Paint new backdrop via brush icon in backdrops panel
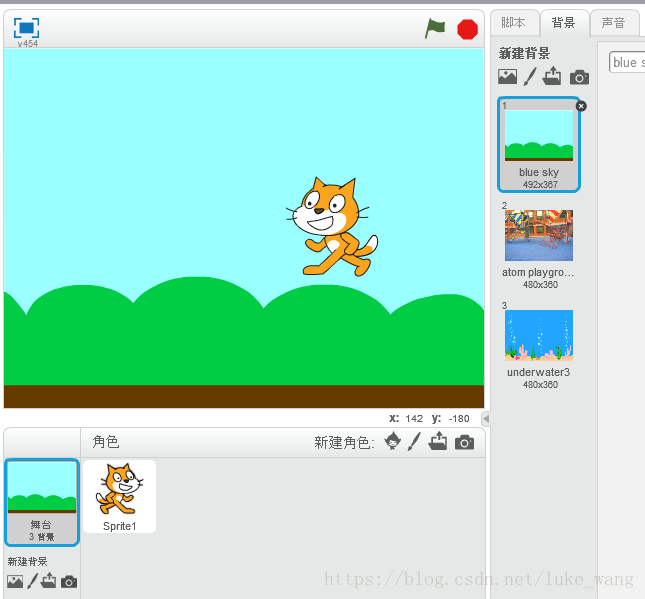Screen dimensions: 645x599 tap(530, 77)
